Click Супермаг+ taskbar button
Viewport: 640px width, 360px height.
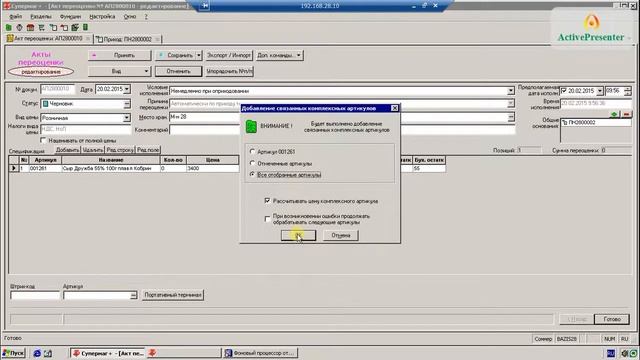coord(108,353)
